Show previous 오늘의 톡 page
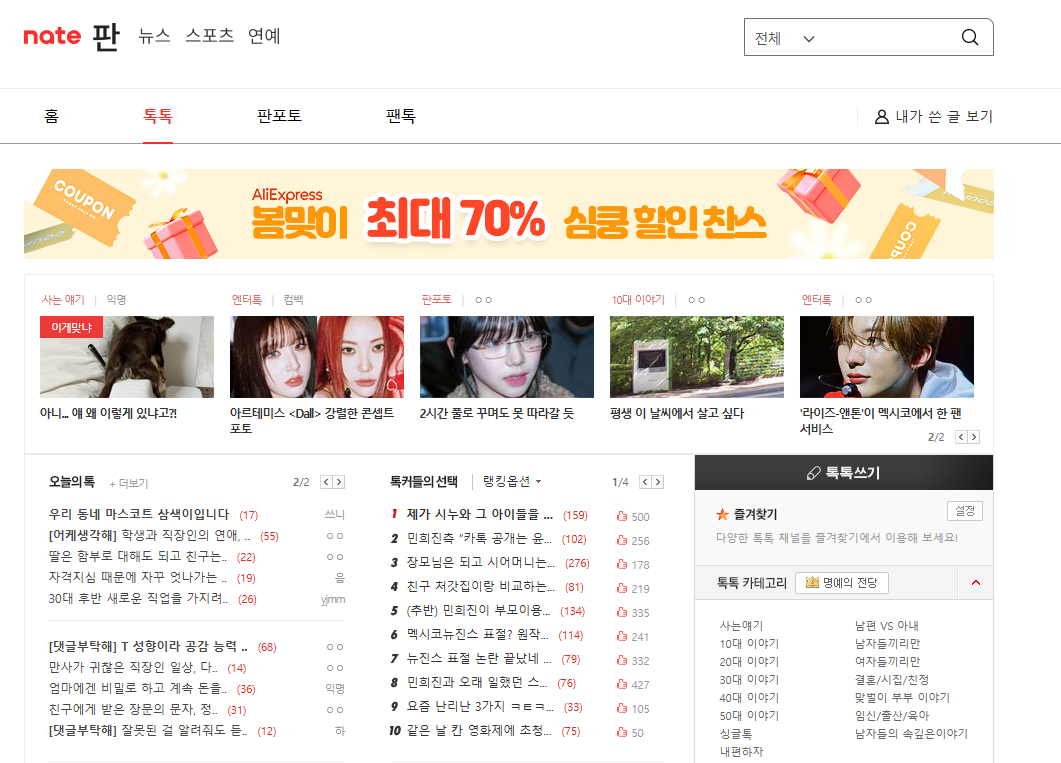Screen dimensions: 1061x763 click(x=326, y=482)
